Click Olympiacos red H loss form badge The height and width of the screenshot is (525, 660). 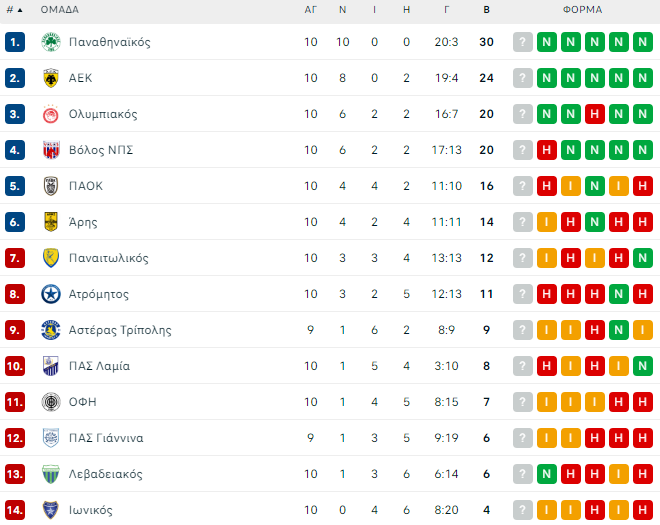(x=595, y=114)
